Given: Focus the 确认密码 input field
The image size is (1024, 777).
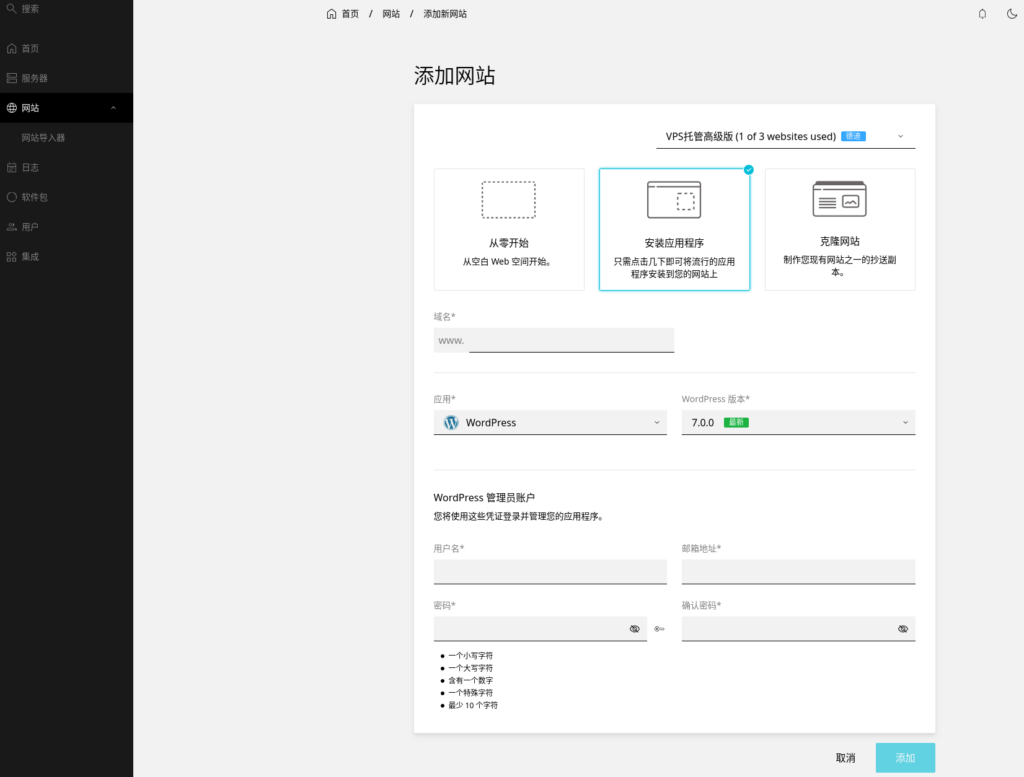Looking at the screenshot, I should [798, 629].
